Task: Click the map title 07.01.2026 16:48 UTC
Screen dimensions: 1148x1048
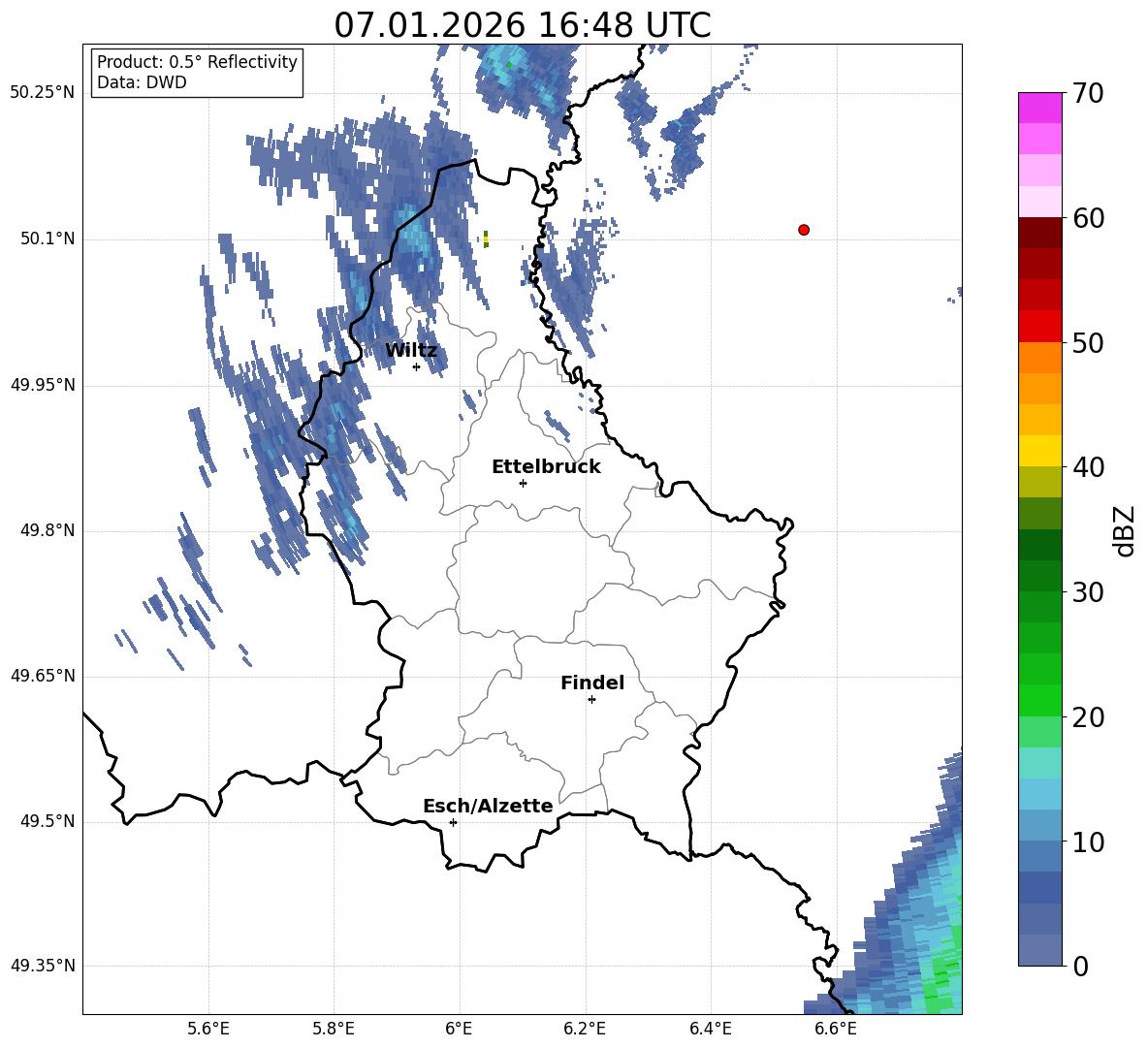Action: point(523,25)
